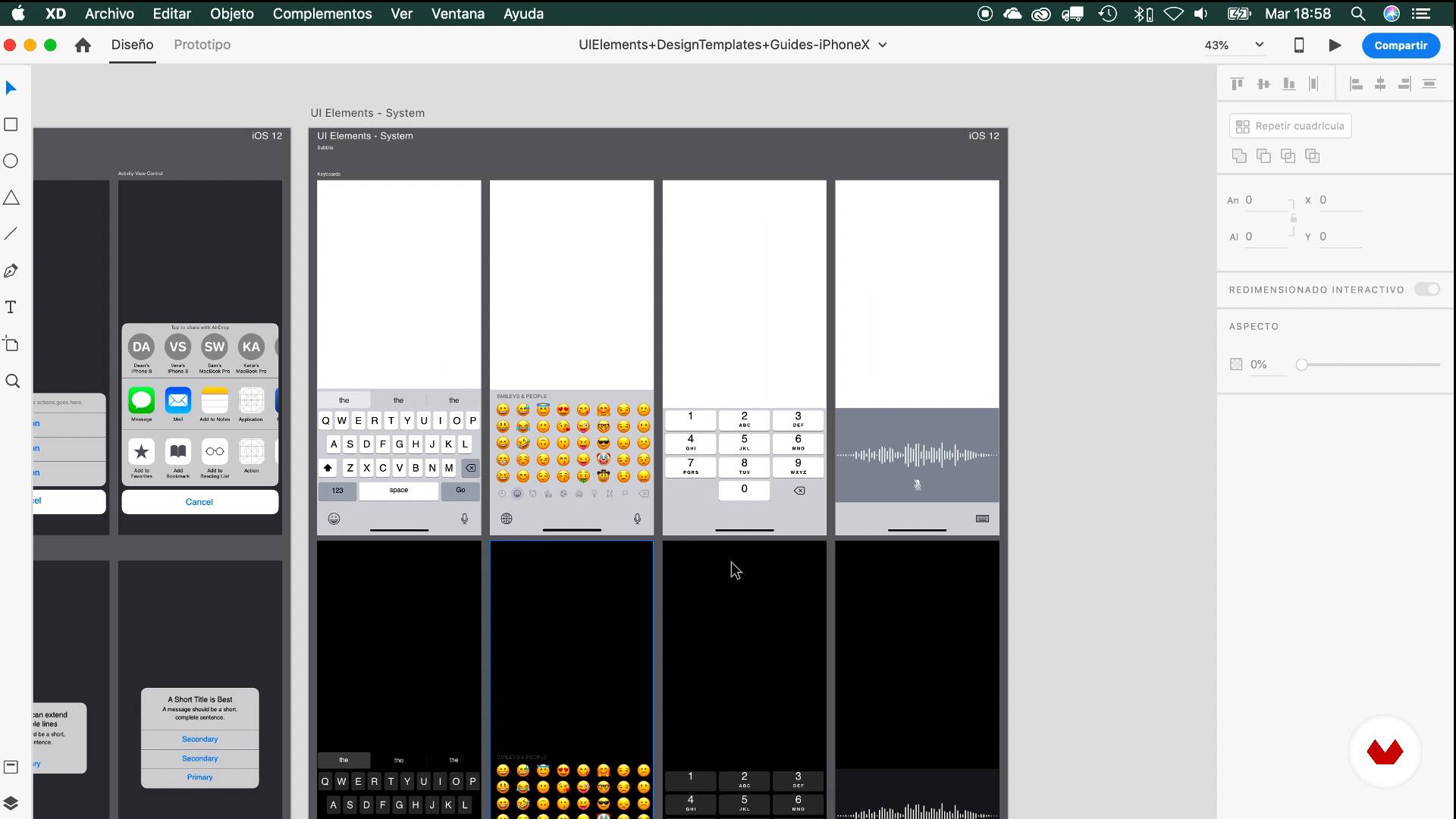Apply Exclude overlap boolean icon

pos(1312,155)
